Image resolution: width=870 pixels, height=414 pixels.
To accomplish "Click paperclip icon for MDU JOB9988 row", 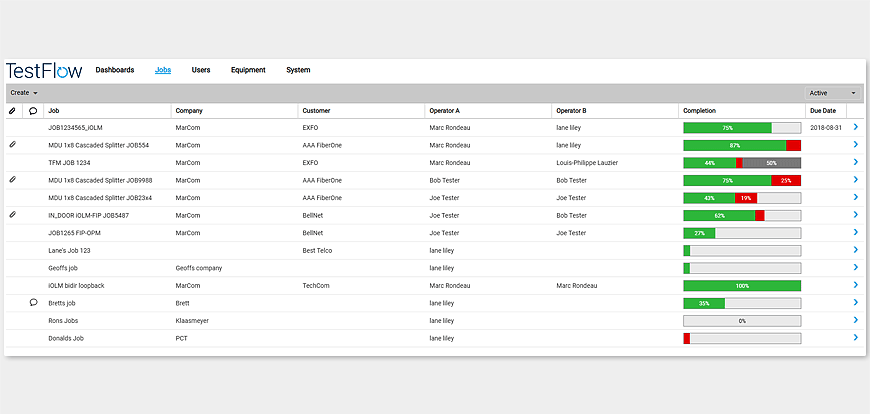I will coord(13,180).
